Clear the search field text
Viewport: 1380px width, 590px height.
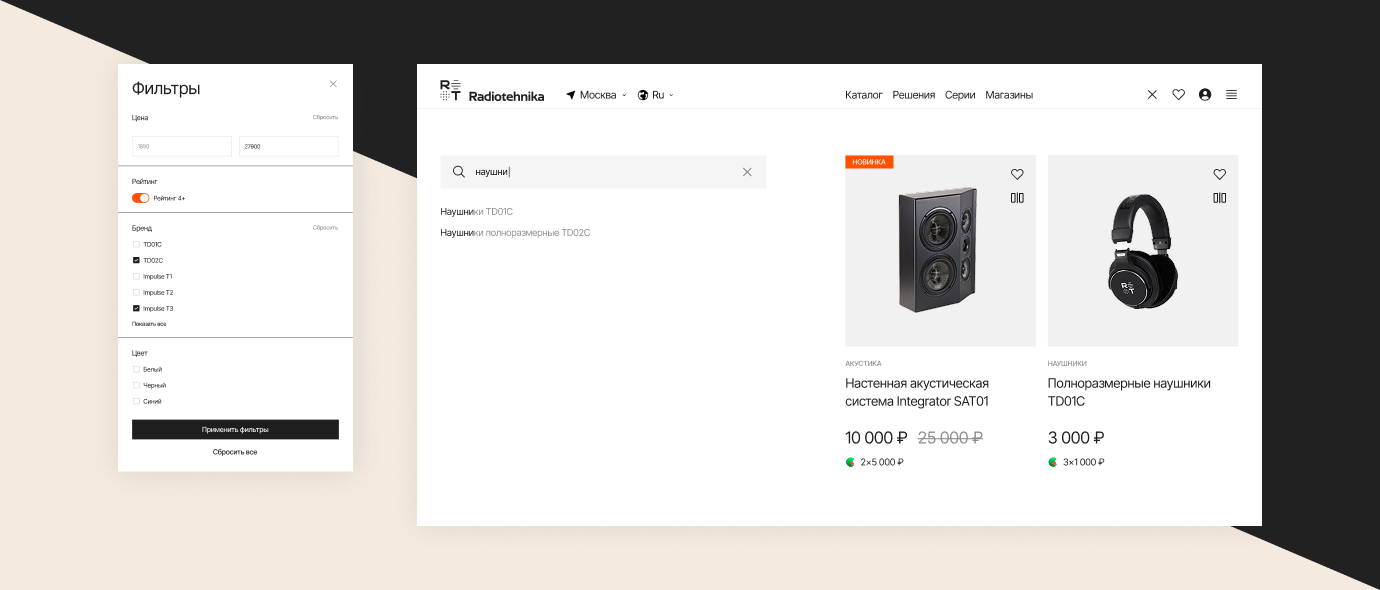[747, 172]
